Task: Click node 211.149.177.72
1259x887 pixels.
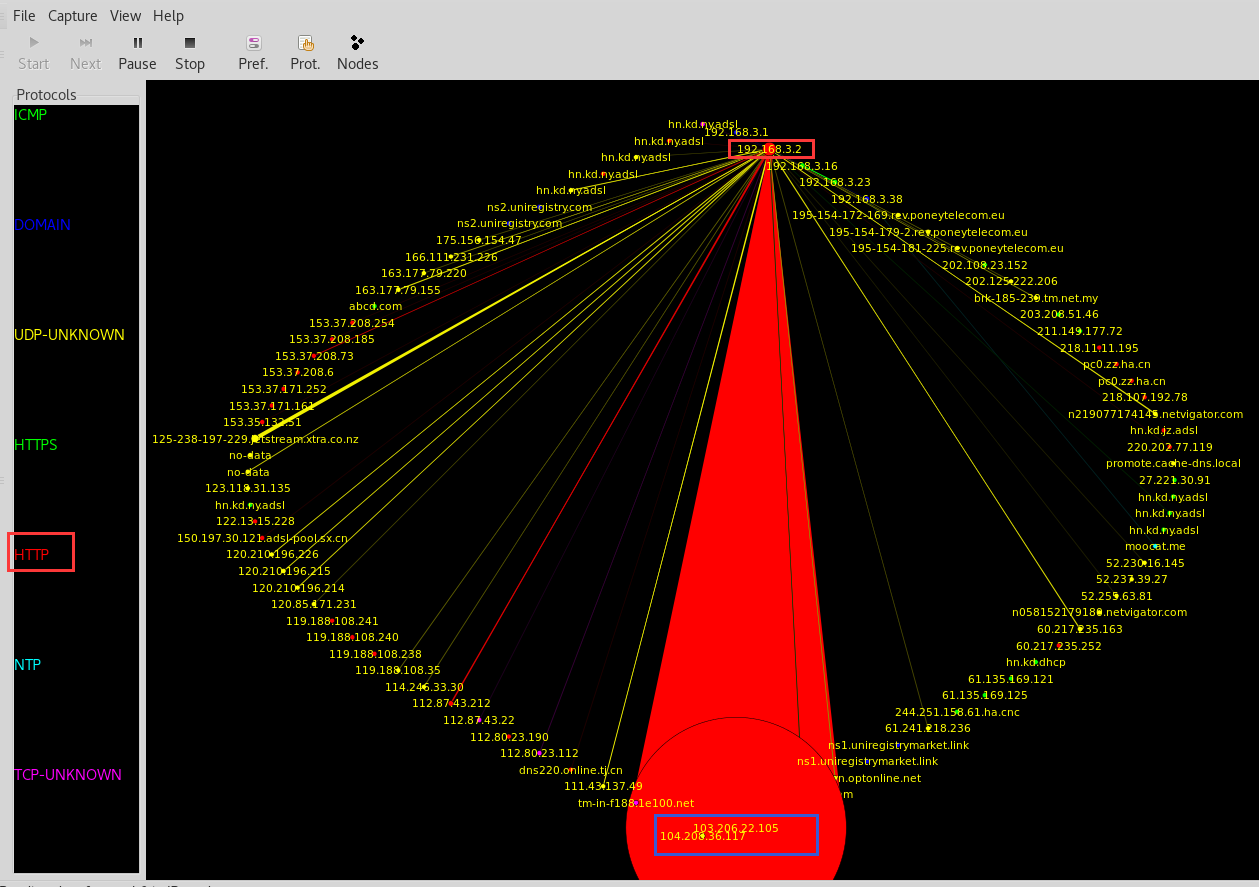Action: 1080,331
